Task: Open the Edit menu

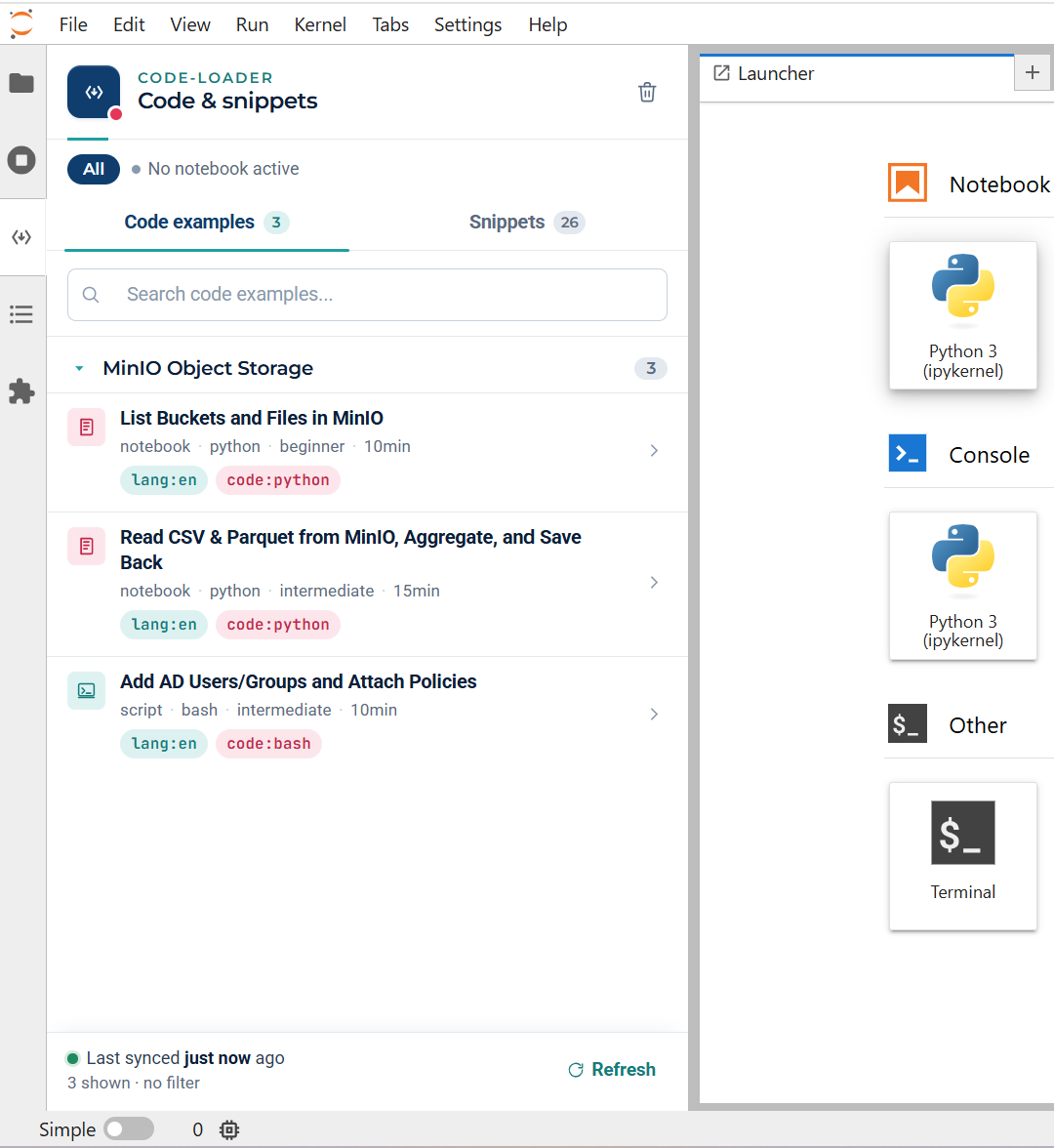Action: click(129, 25)
